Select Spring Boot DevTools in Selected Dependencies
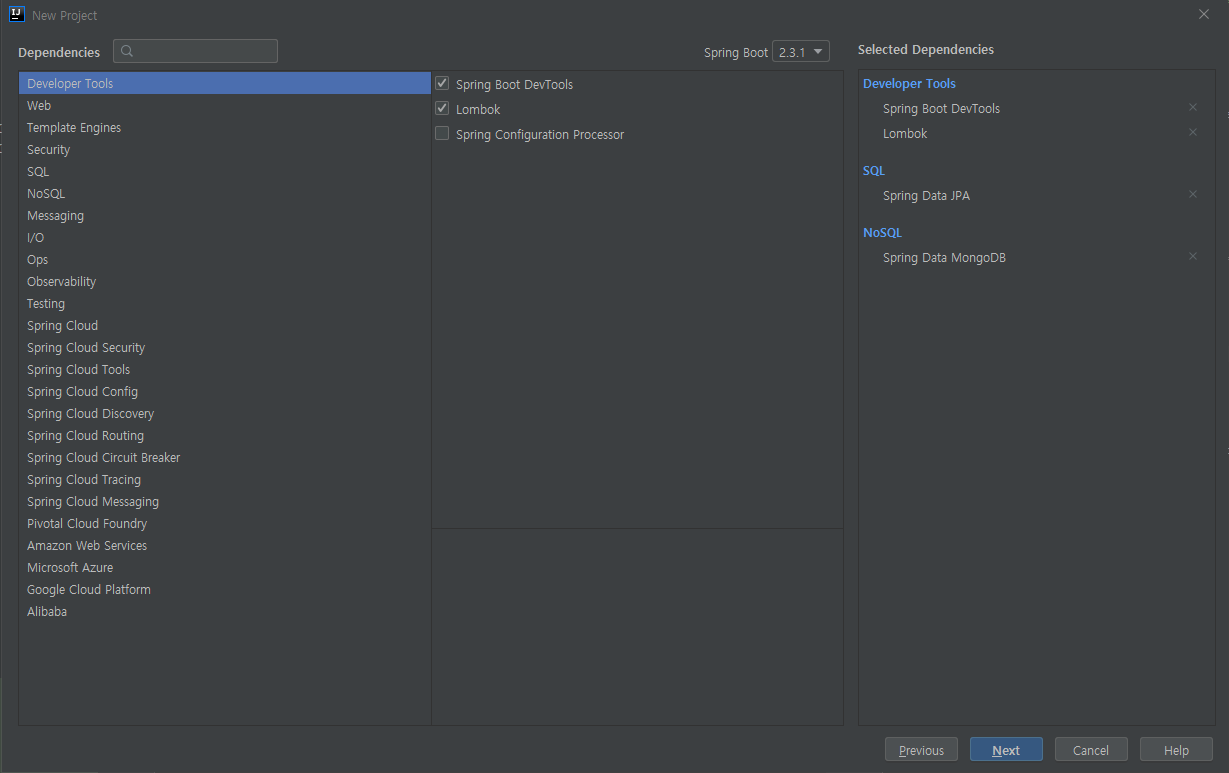Screen dimensions: 1229x773 click(x=941, y=108)
